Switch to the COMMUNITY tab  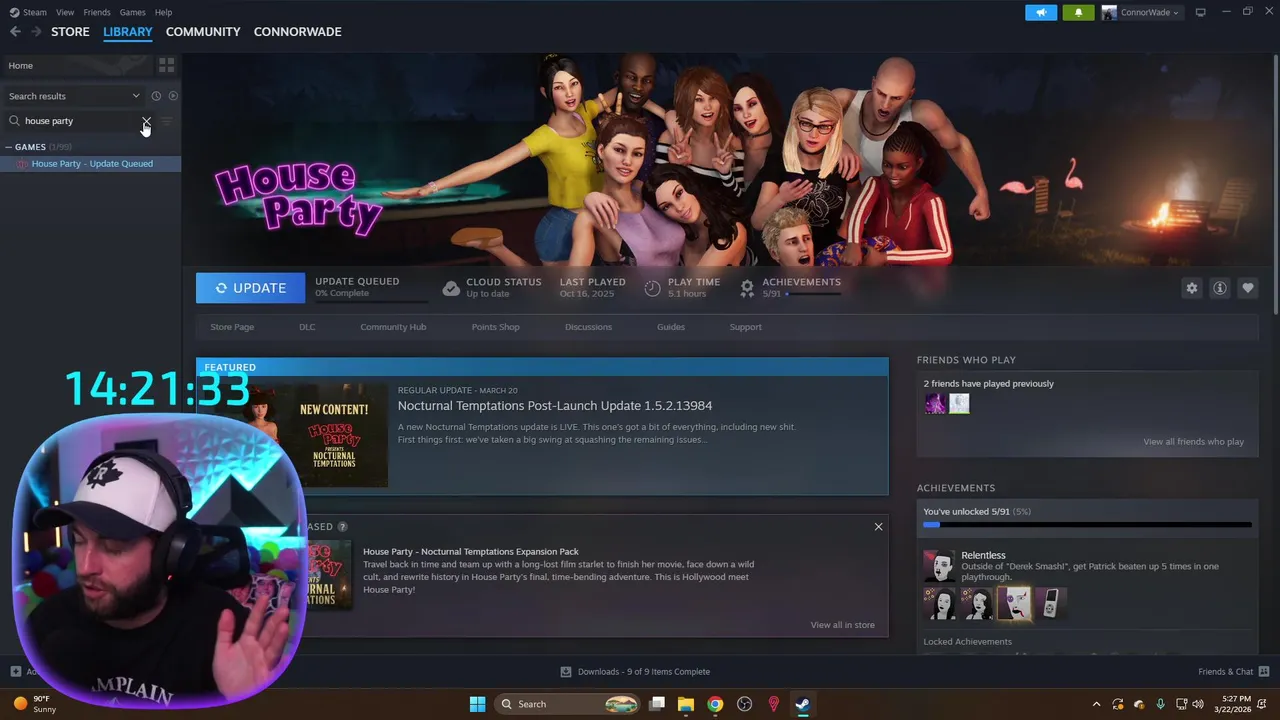pos(203,32)
